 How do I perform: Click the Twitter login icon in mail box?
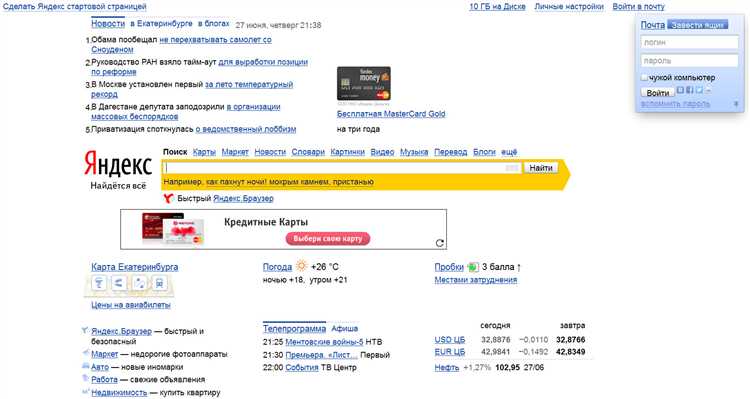tap(699, 90)
